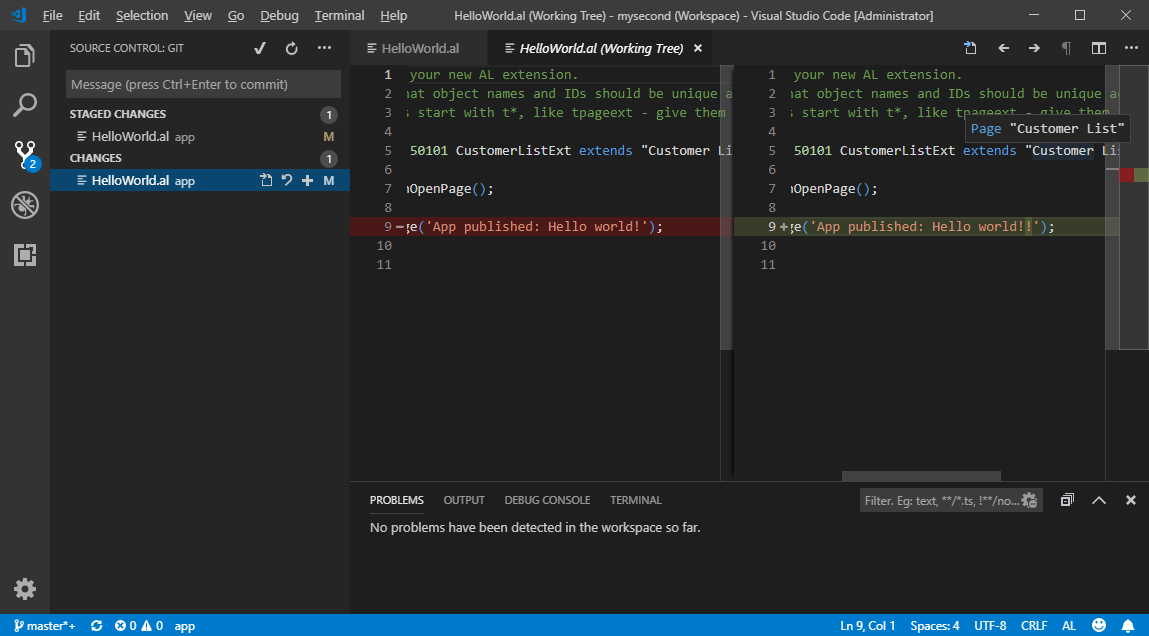Image resolution: width=1149 pixels, height=636 pixels.
Task: Refresh source control with the refresh icon
Action: click(x=292, y=48)
